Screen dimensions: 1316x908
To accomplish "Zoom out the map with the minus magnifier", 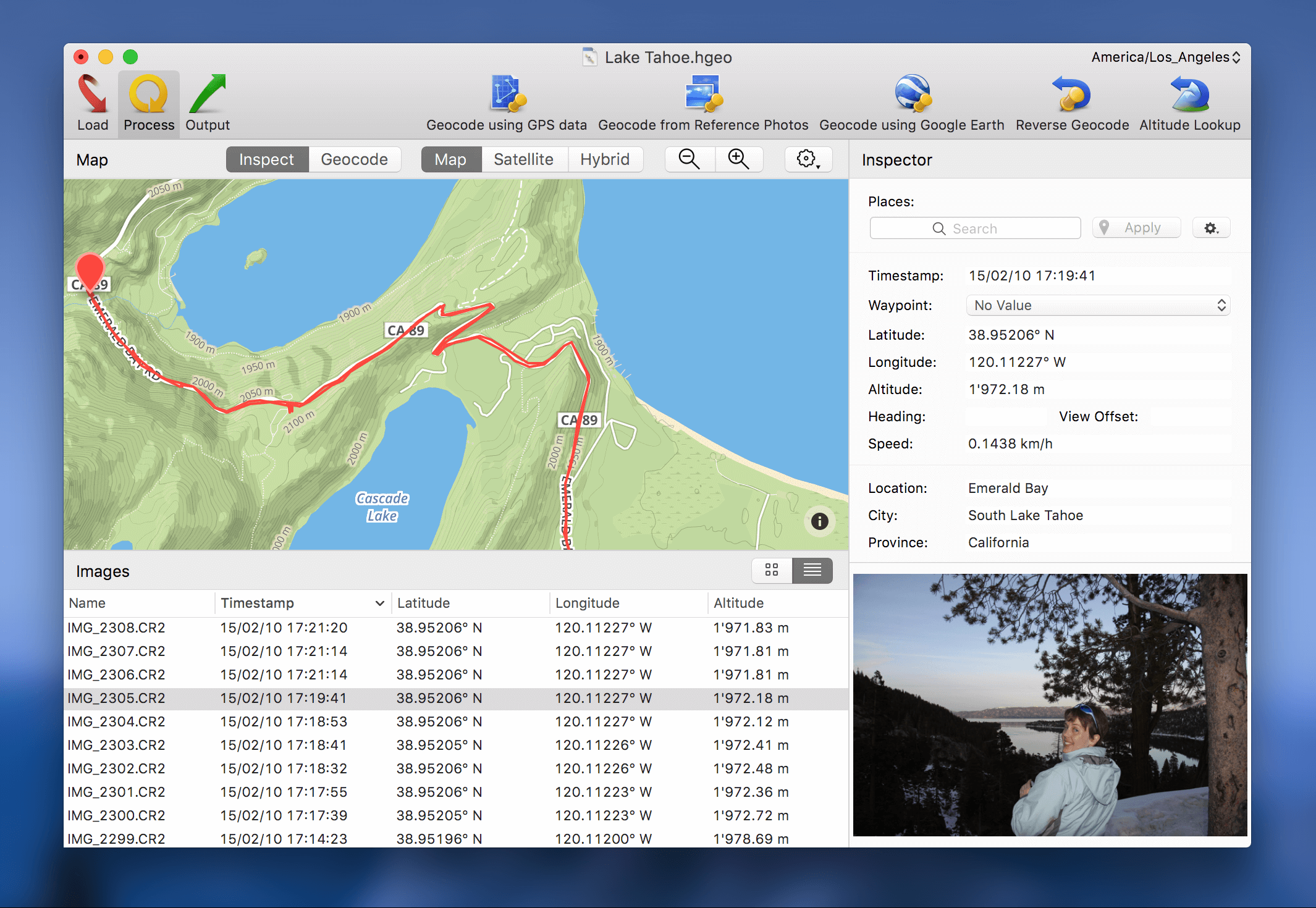I will pyautogui.click(x=690, y=159).
